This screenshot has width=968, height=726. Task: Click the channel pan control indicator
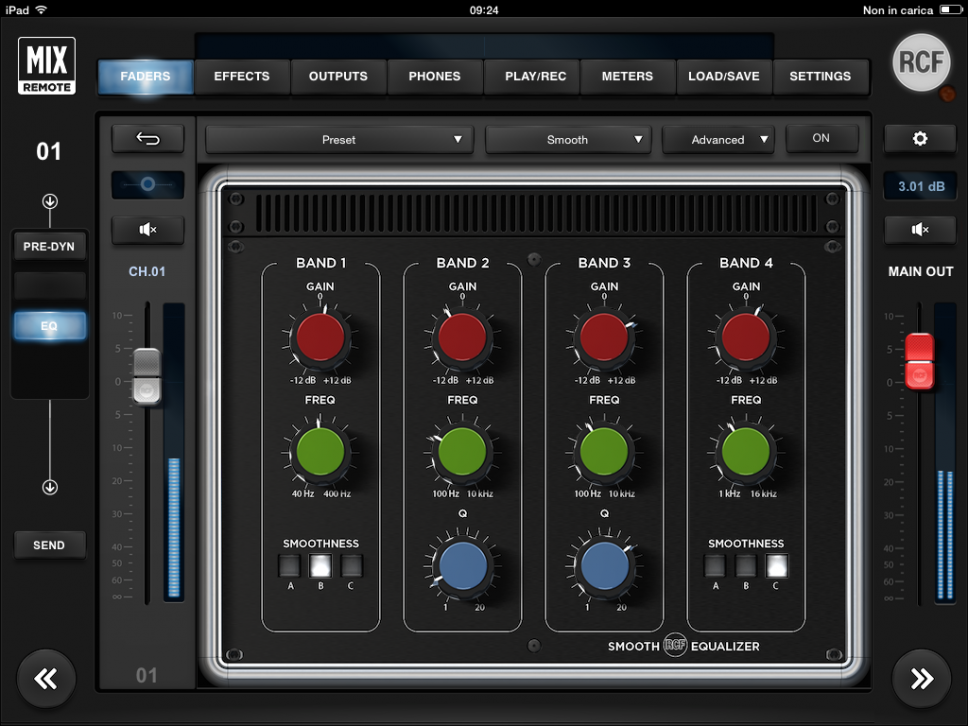click(x=147, y=185)
